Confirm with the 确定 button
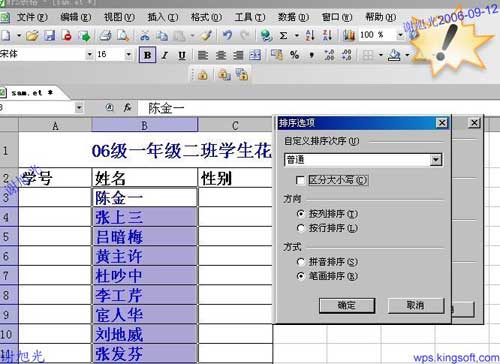500x364 pixels. click(x=347, y=305)
